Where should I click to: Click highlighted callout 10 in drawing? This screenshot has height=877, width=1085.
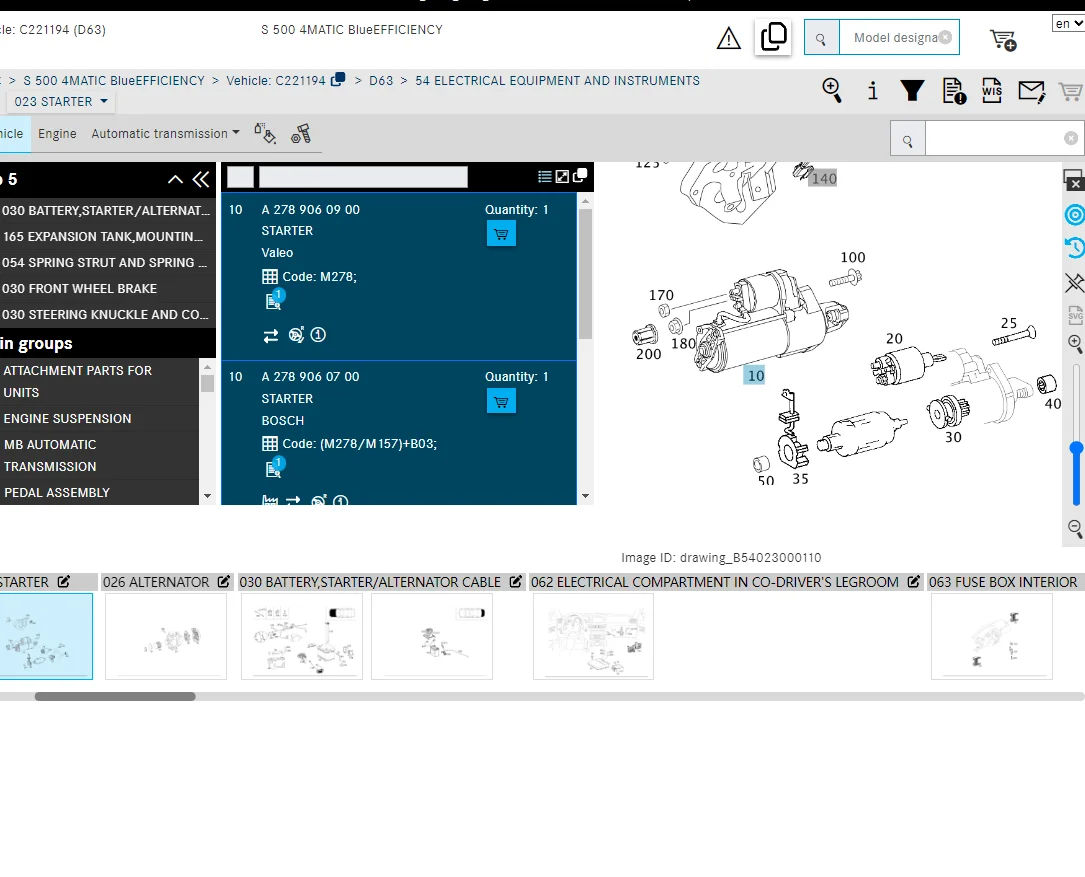point(755,376)
